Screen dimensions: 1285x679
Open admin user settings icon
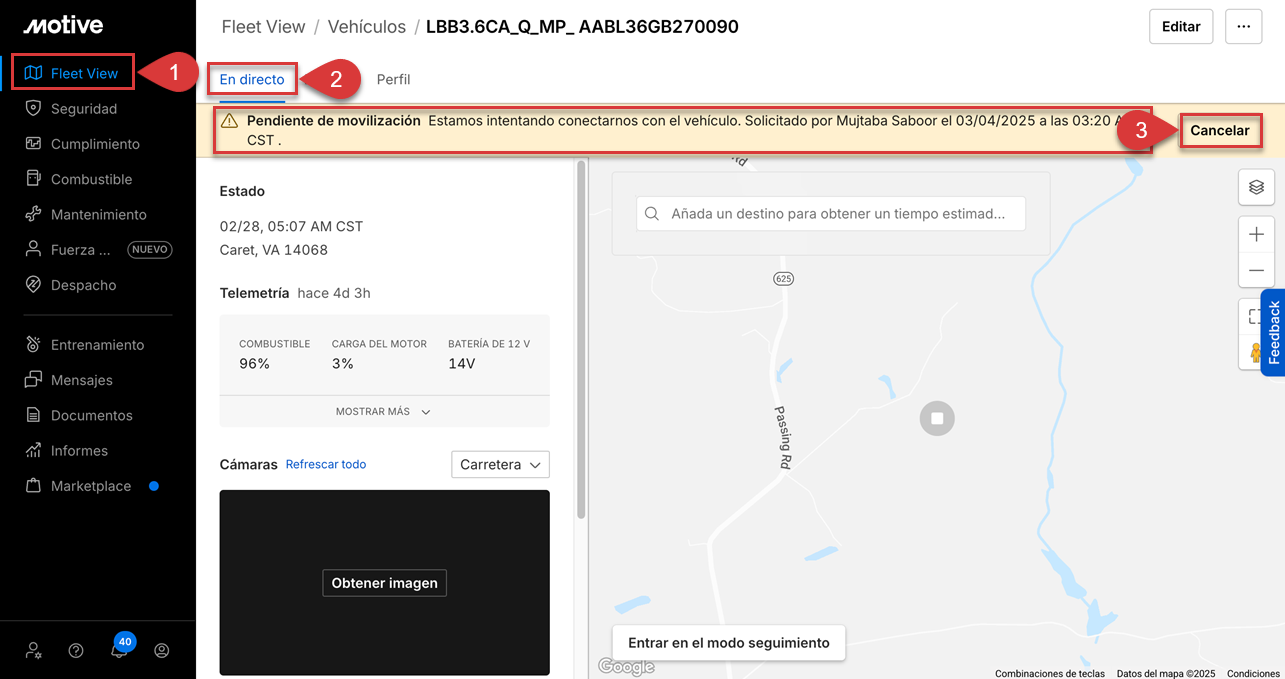34,650
